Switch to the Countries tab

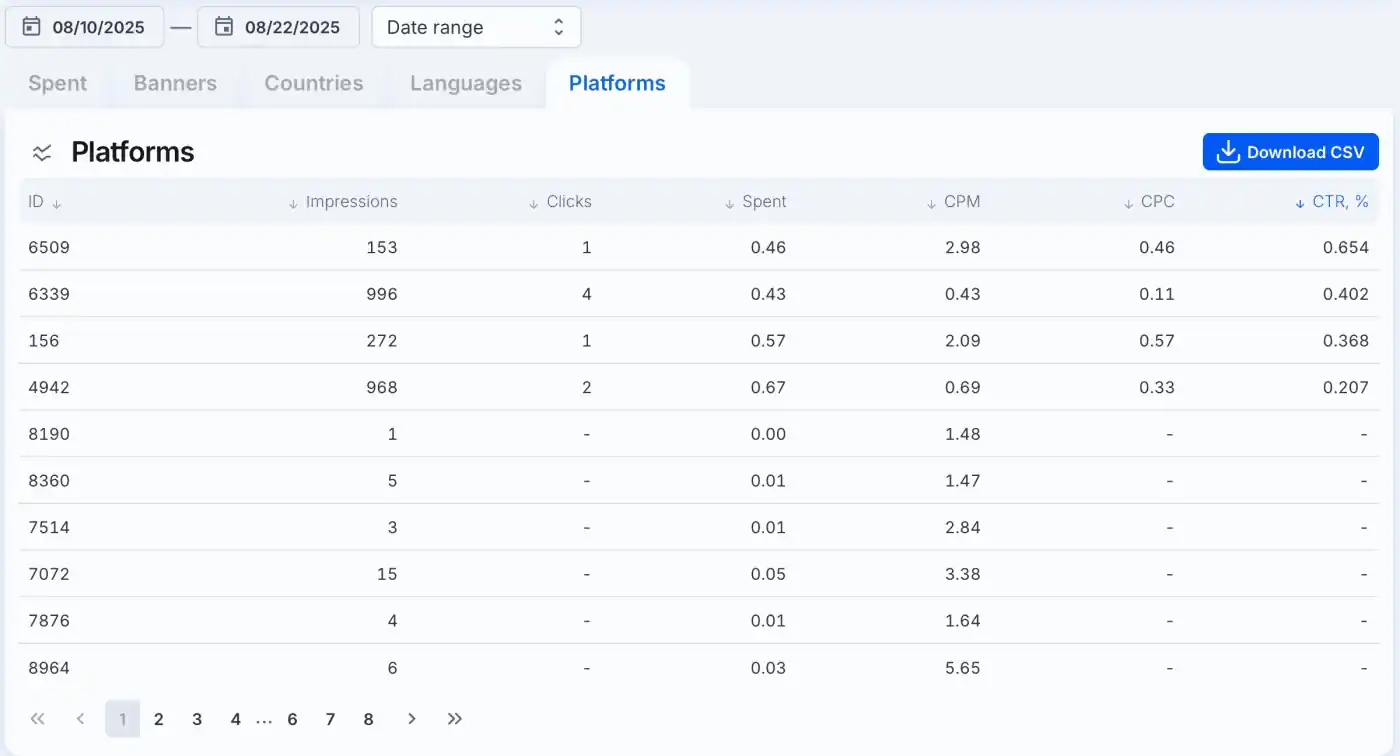314,84
